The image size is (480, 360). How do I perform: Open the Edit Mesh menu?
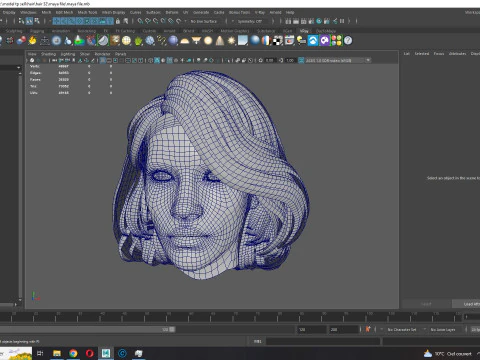pyautogui.click(x=64, y=12)
